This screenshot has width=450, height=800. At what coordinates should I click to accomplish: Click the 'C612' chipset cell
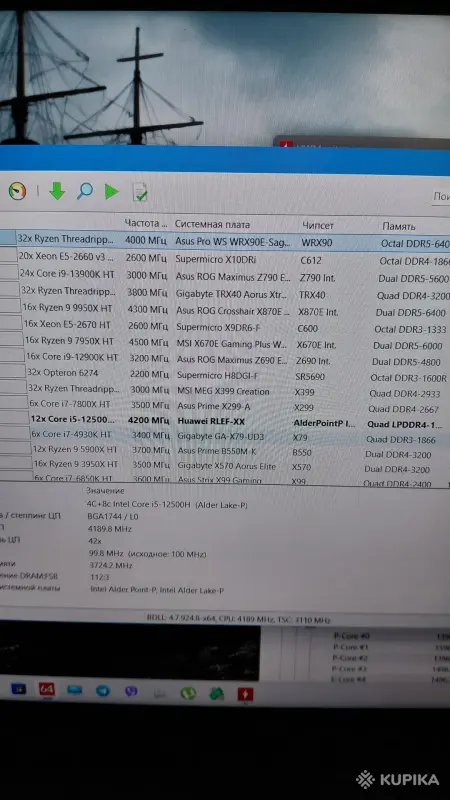(x=310, y=260)
